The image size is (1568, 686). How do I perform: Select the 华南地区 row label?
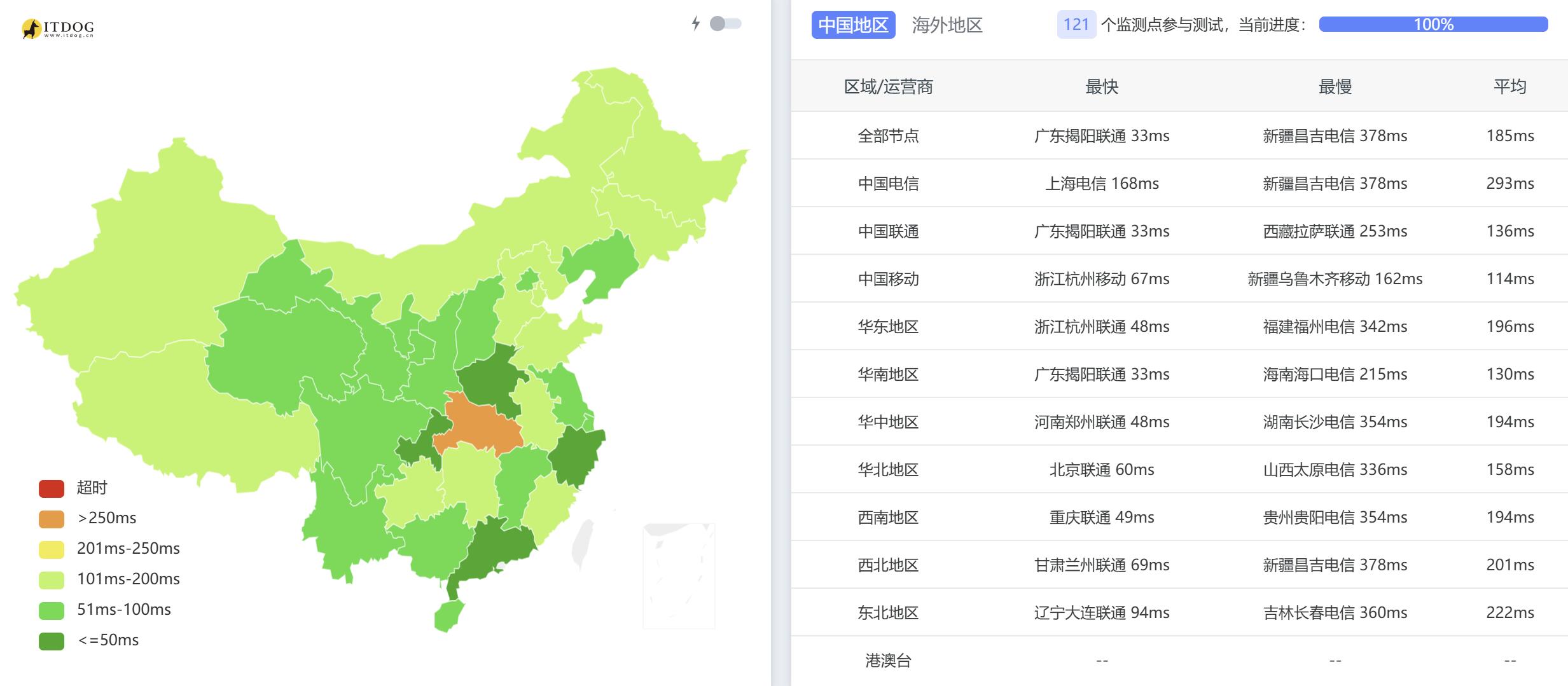coord(888,374)
